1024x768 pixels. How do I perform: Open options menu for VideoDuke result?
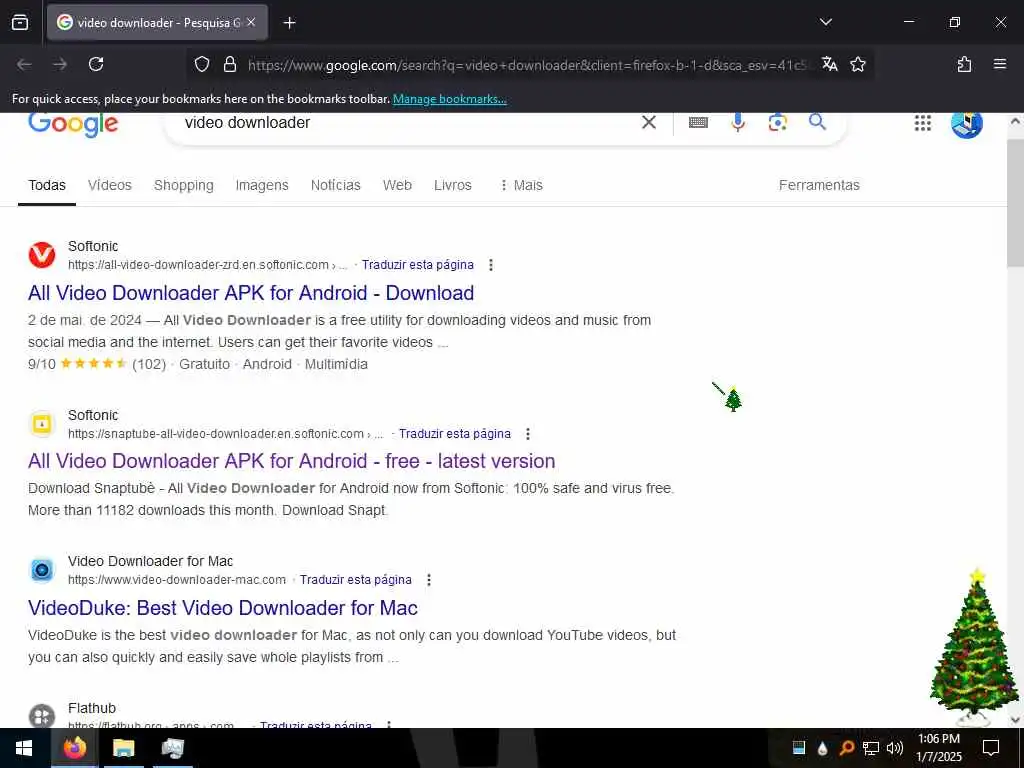pos(428,579)
